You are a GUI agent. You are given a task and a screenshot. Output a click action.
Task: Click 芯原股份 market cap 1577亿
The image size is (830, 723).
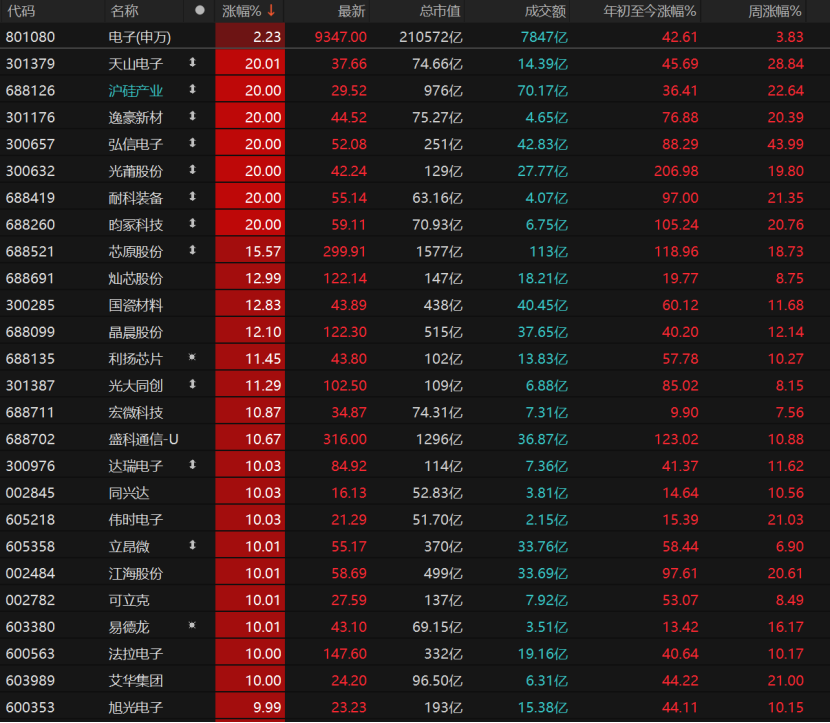439,251
